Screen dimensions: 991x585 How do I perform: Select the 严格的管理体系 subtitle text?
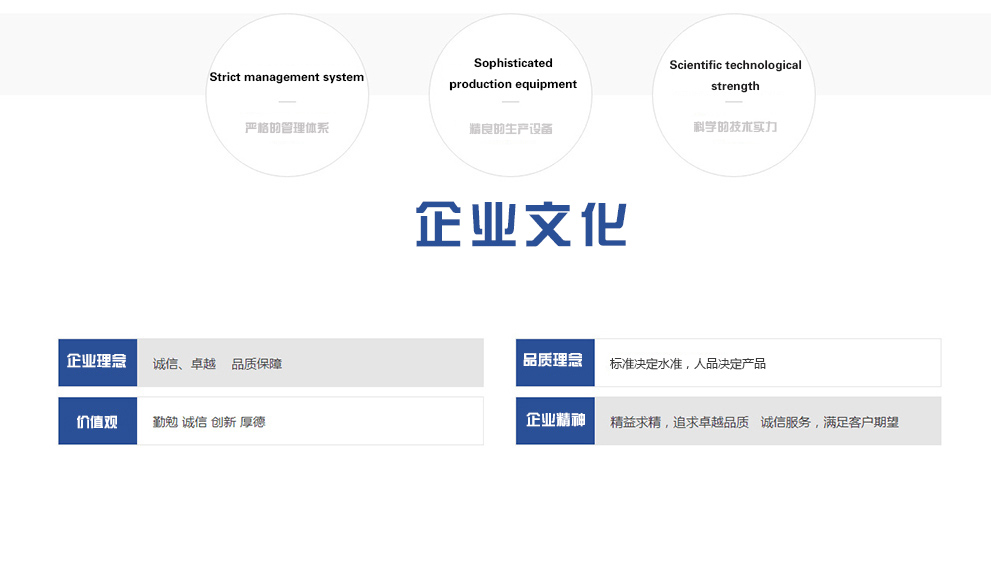click(287, 128)
